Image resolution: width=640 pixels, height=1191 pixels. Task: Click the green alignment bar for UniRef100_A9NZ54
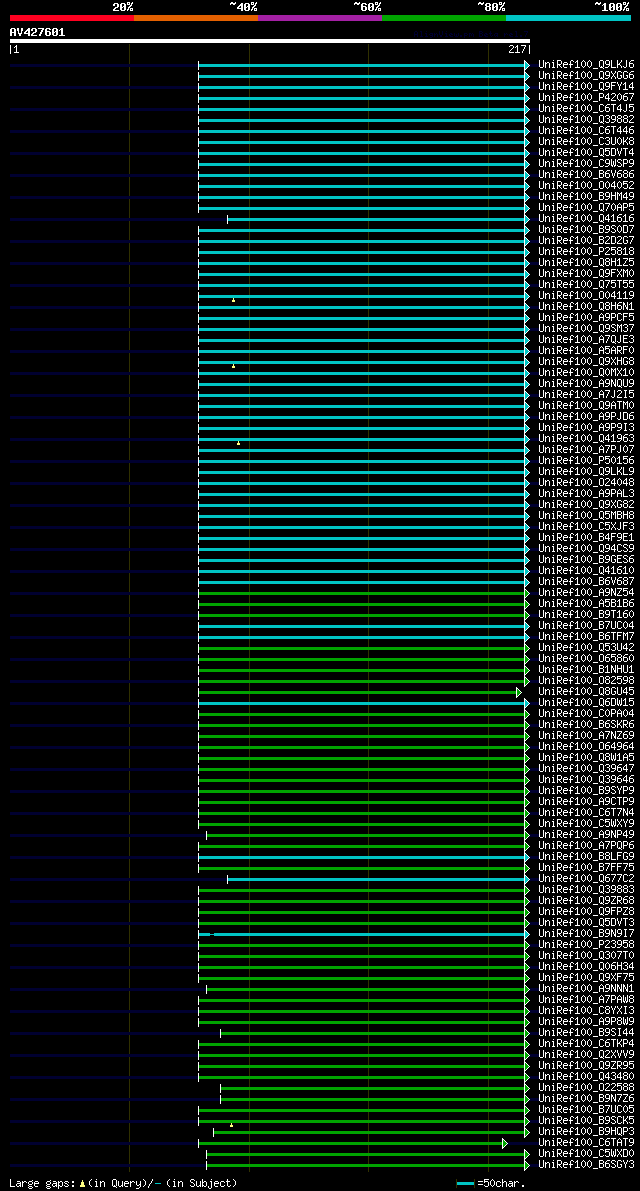pyautogui.click(x=362, y=592)
